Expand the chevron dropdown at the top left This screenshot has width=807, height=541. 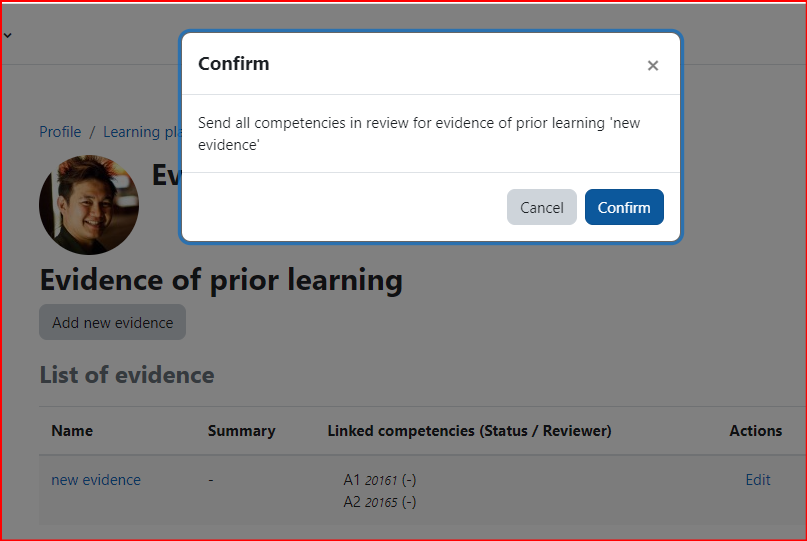(x=8, y=36)
